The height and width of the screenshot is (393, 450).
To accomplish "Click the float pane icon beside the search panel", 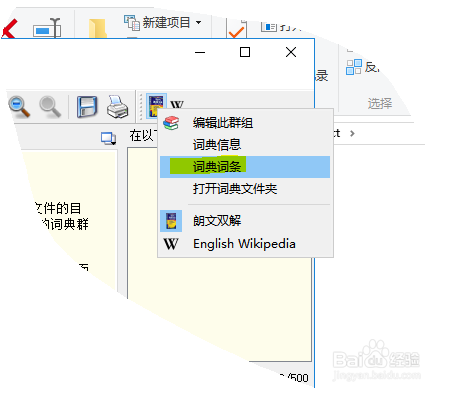I will pos(108,138).
